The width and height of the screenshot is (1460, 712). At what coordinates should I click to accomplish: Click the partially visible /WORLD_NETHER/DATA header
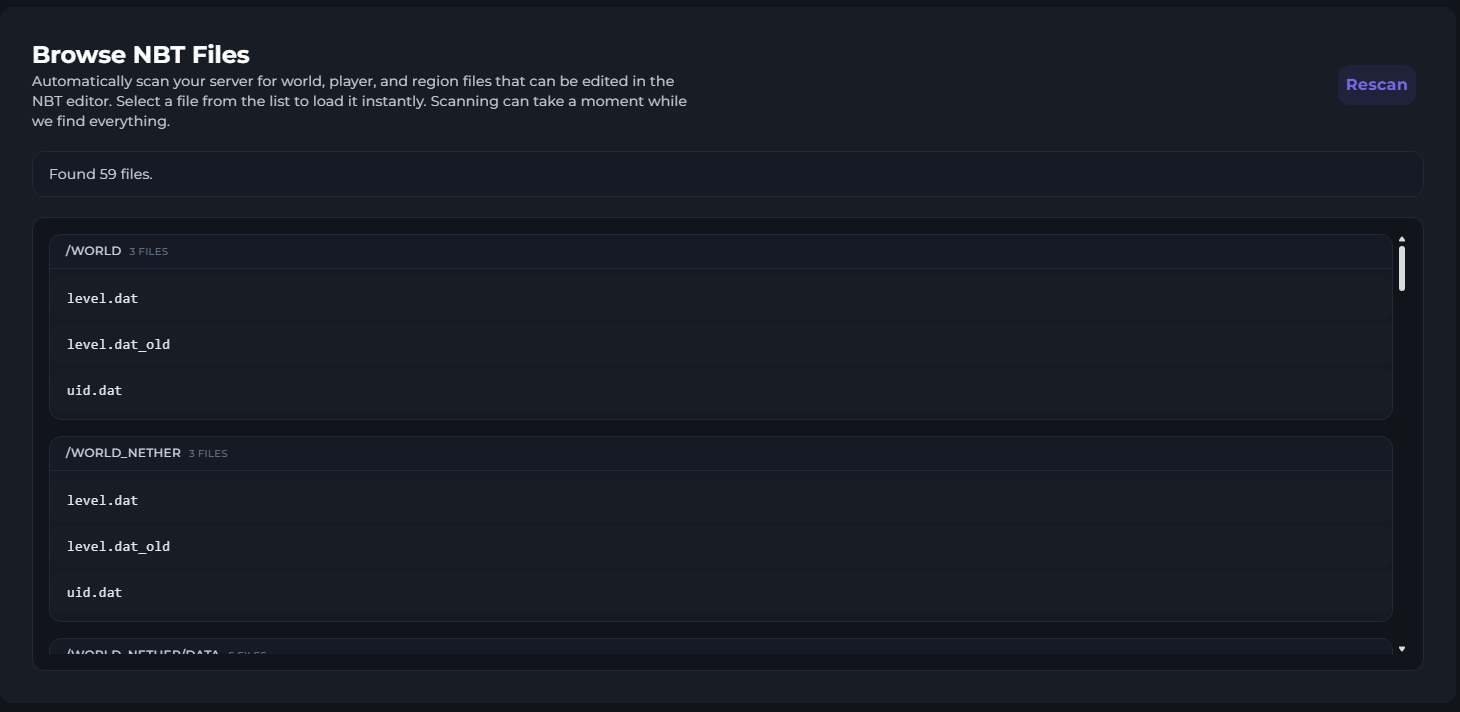pos(142,652)
